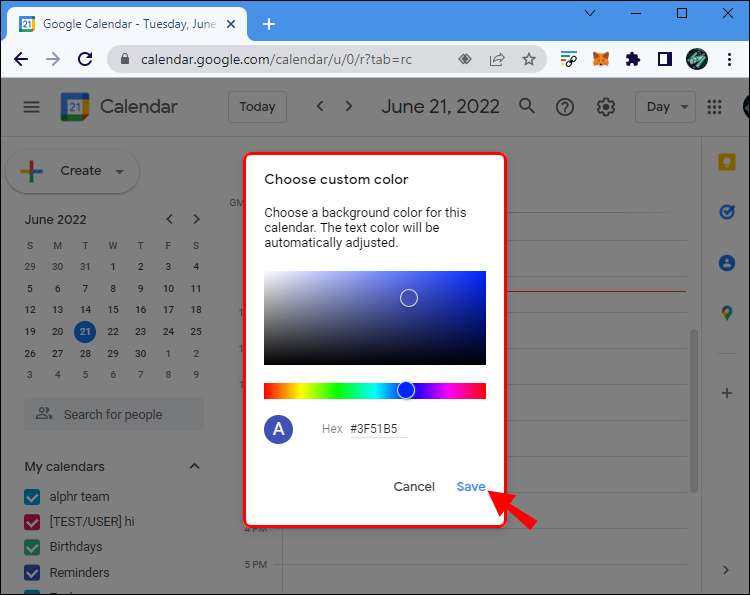Click Save in the custom color dialog
750x595 pixels.
[x=471, y=486]
